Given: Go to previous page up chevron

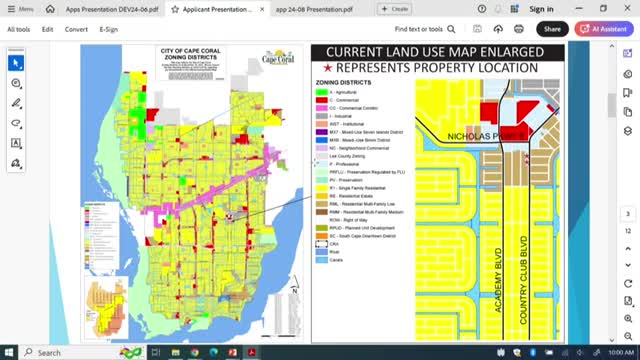Looking at the screenshot, I should [628, 249].
